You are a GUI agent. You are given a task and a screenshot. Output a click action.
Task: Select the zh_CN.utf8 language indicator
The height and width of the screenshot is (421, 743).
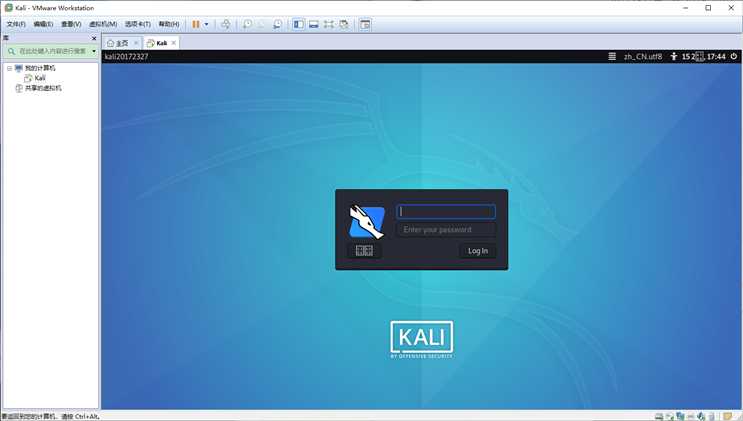[x=643, y=56]
